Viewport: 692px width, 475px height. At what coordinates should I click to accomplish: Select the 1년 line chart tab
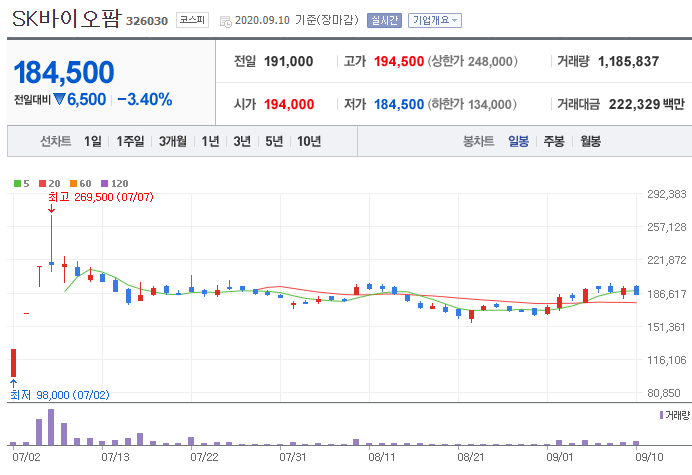[x=211, y=141]
